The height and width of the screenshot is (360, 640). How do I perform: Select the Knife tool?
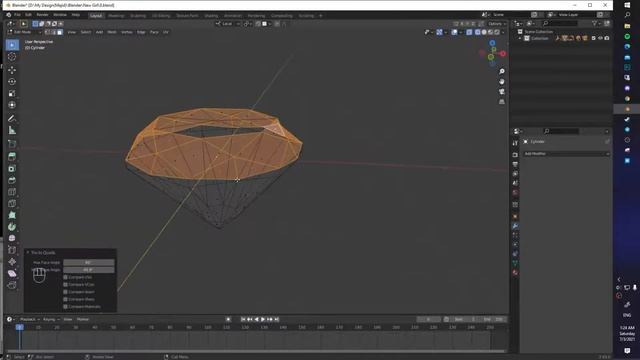coord(12,203)
